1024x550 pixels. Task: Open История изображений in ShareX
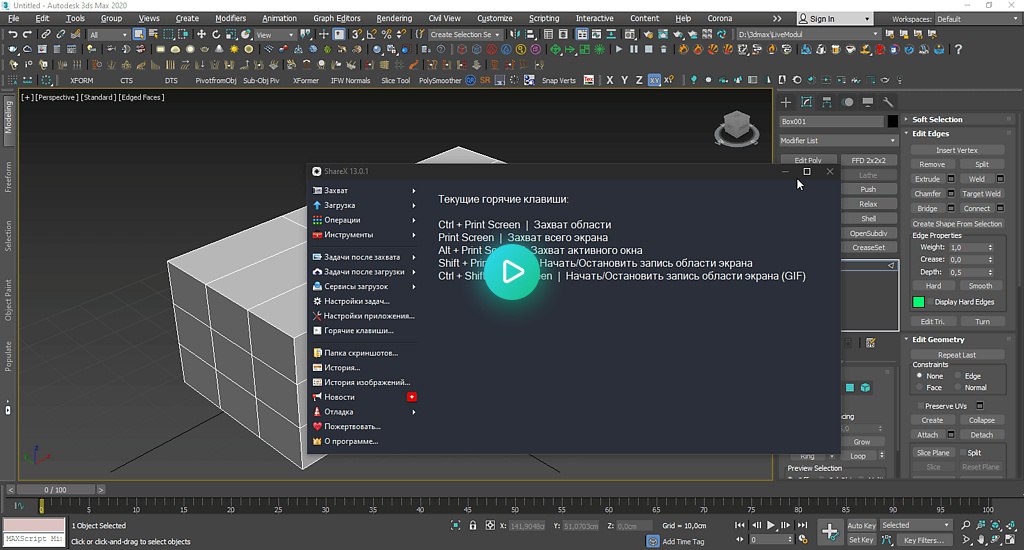[364, 382]
